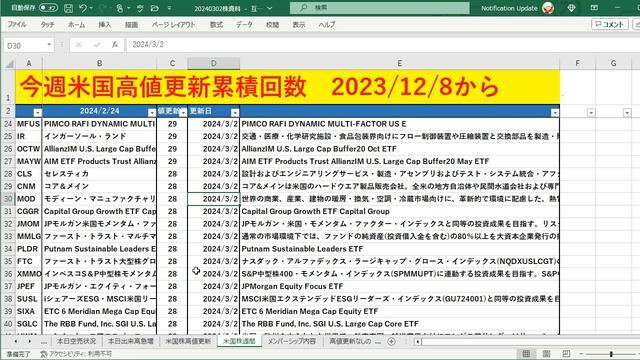
Task: Select column D header
Action: [x=213, y=63]
